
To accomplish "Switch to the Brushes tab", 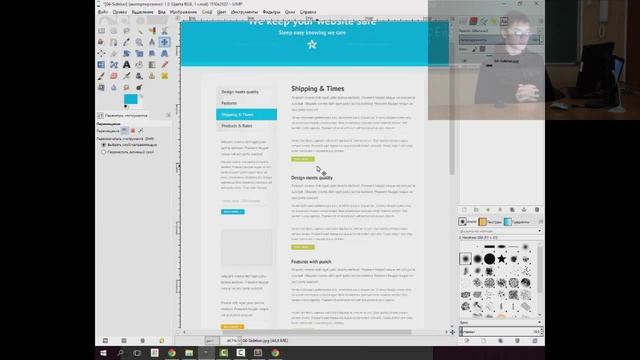I will coord(467,222).
